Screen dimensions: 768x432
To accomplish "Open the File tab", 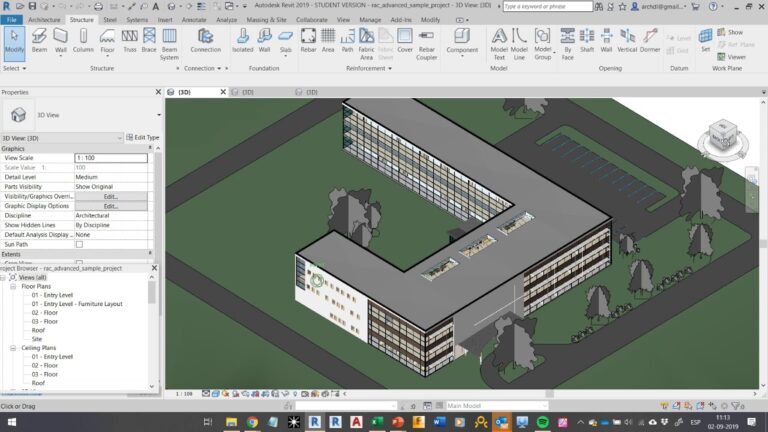I will click(11, 20).
